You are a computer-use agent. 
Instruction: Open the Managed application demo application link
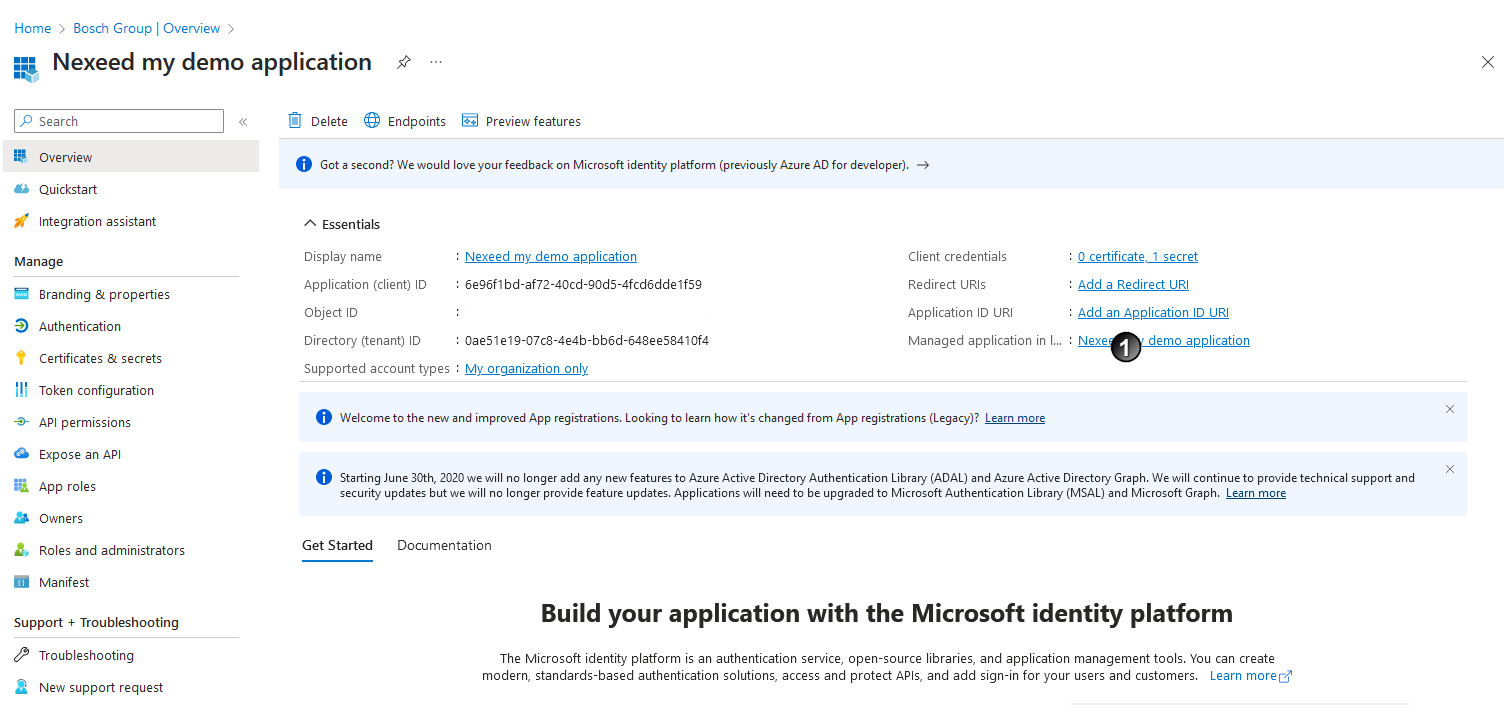tap(1164, 341)
